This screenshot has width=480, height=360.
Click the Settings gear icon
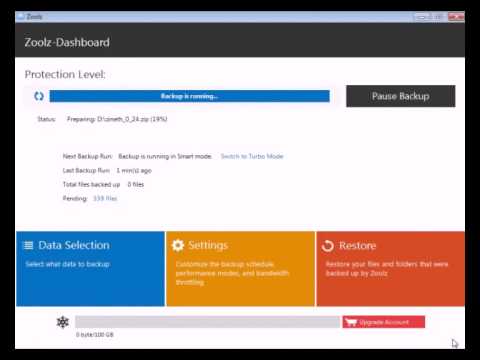[178, 245]
